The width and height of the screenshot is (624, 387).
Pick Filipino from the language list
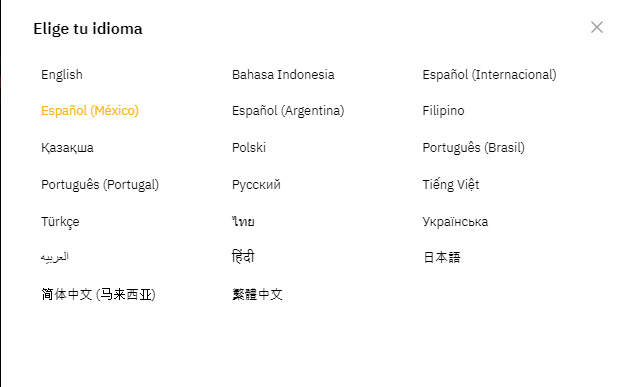tap(443, 110)
